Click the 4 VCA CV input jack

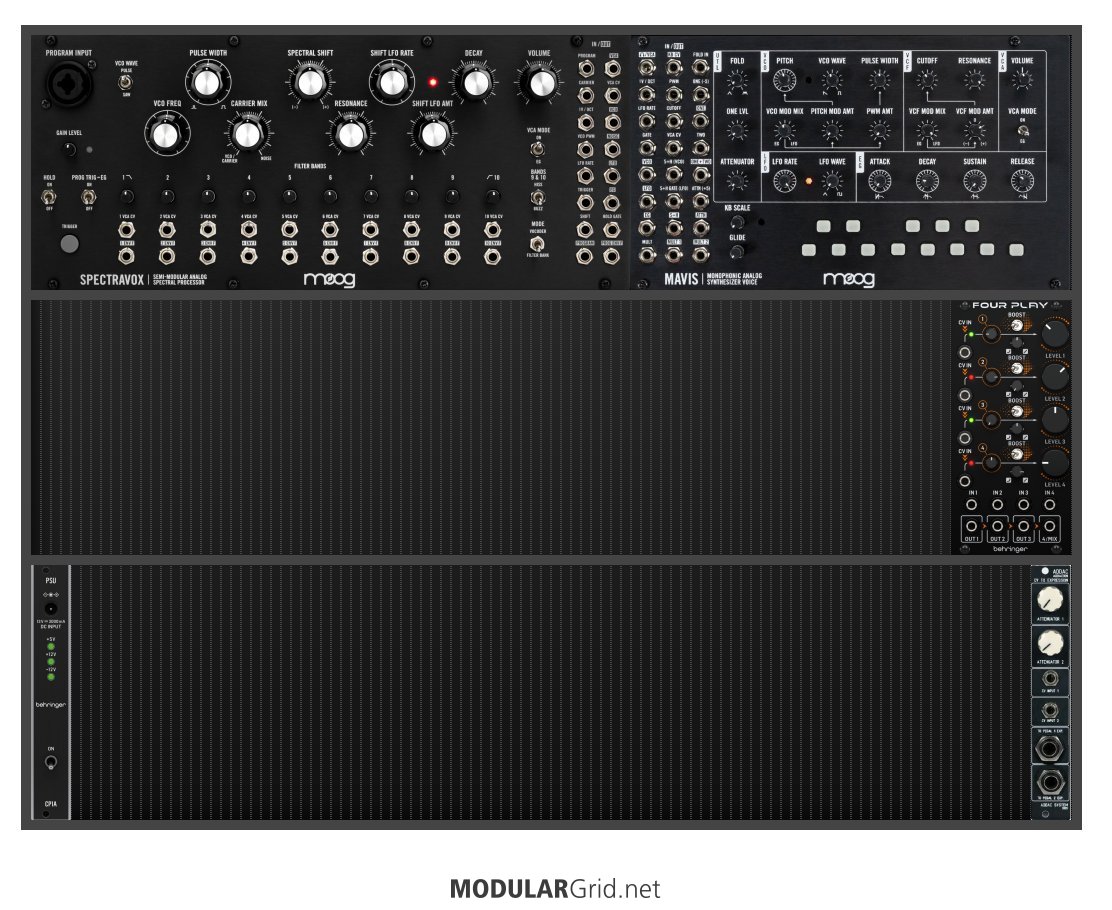click(x=248, y=230)
